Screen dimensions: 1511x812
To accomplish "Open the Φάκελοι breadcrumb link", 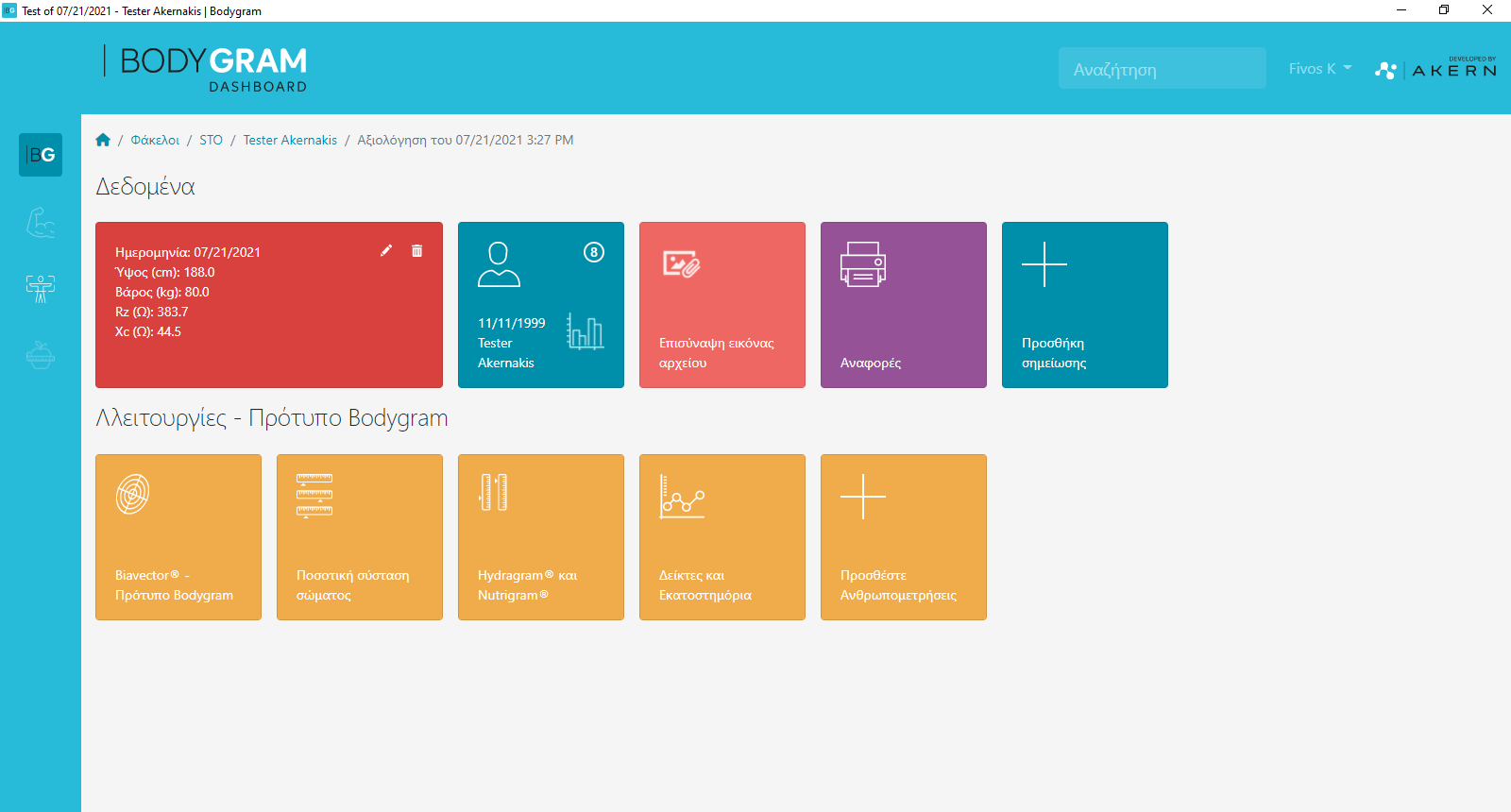I will pyautogui.click(x=155, y=140).
